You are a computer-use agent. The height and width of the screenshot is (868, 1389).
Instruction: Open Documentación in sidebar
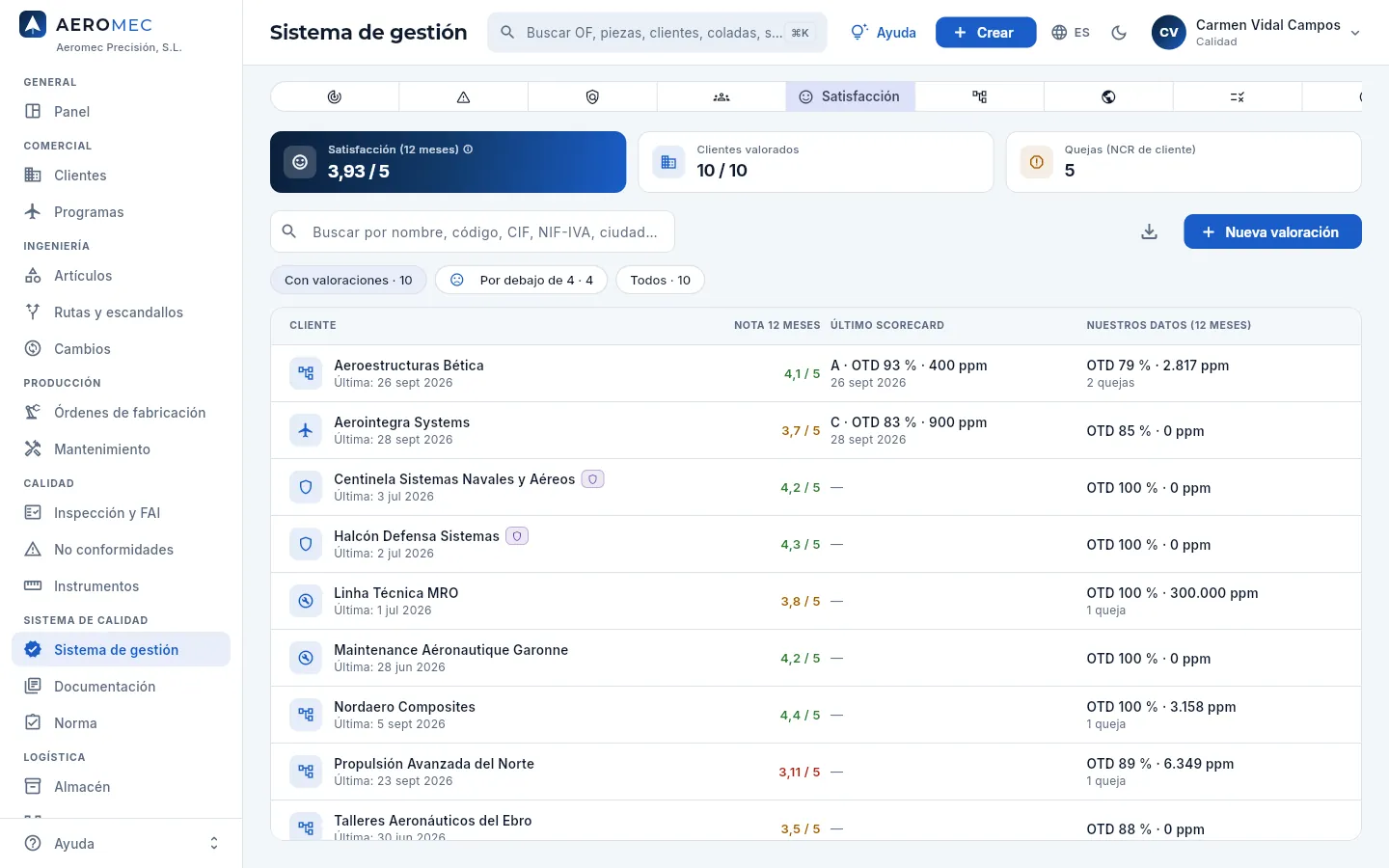tap(121, 687)
